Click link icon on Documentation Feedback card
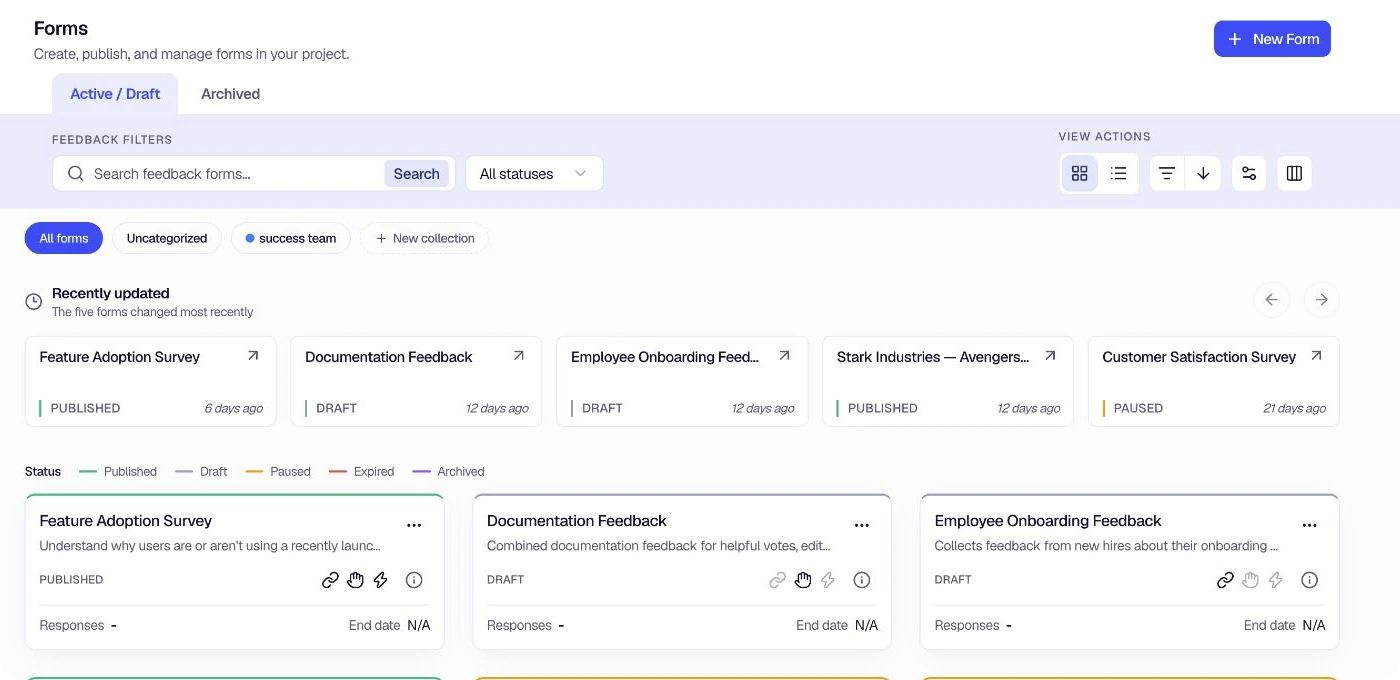 click(777, 580)
